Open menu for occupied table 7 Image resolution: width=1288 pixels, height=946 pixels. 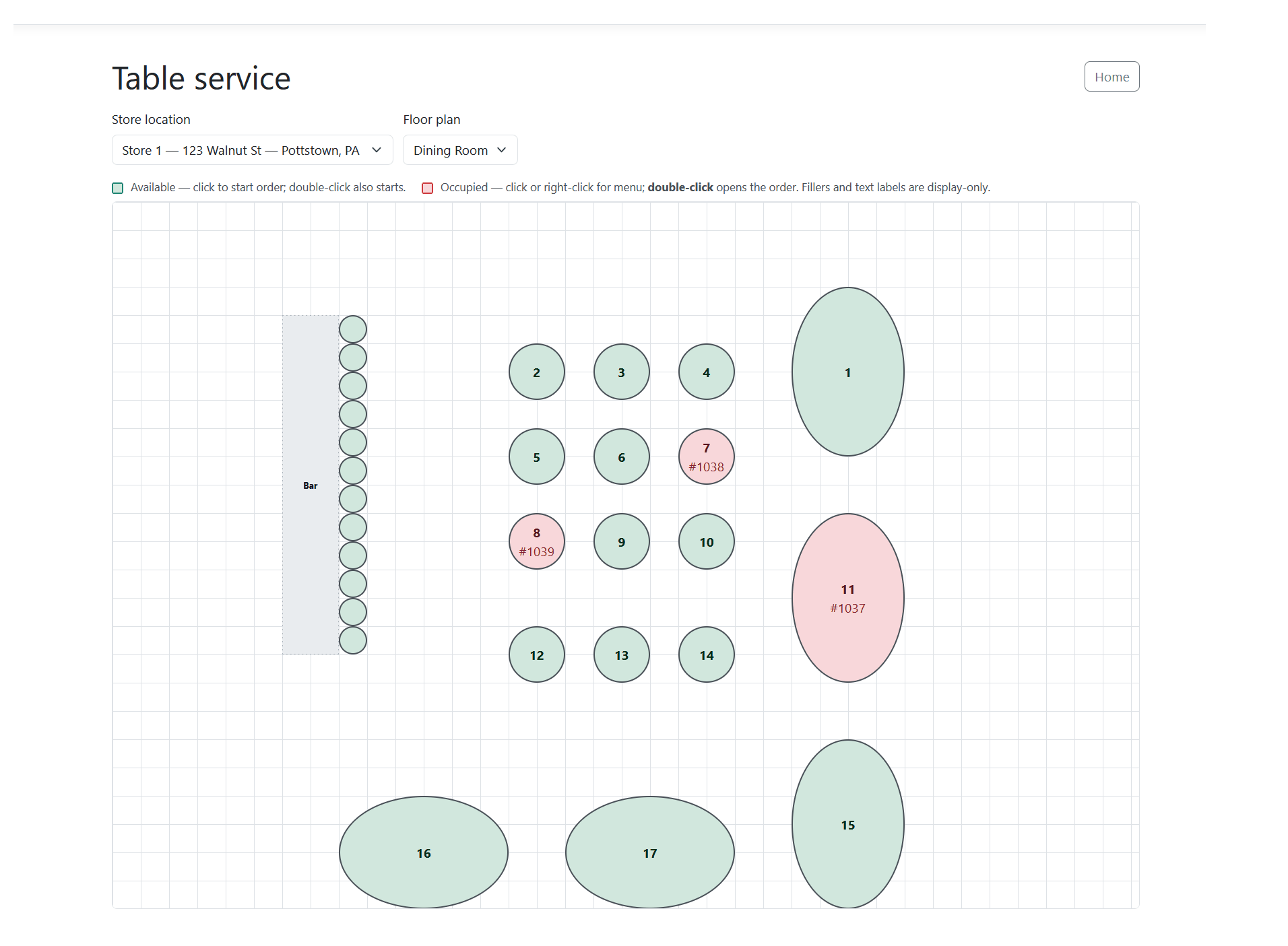coord(706,457)
